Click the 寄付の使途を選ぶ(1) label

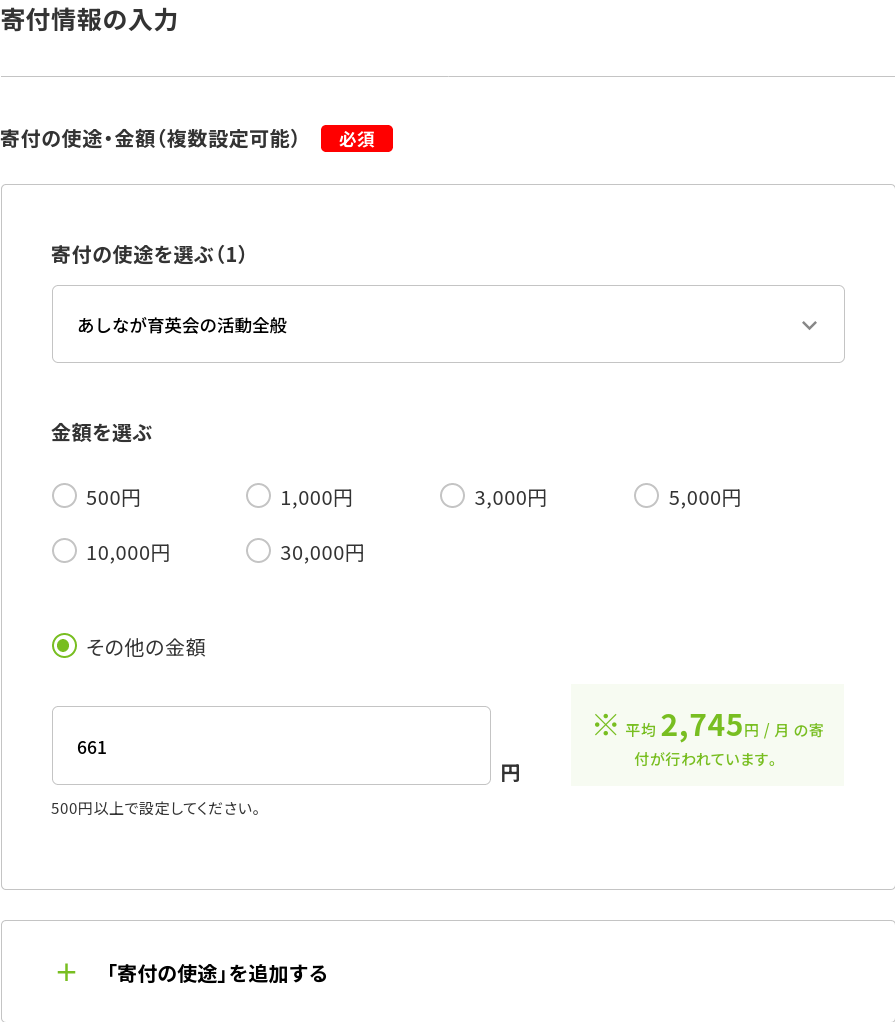pyautogui.click(x=149, y=255)
